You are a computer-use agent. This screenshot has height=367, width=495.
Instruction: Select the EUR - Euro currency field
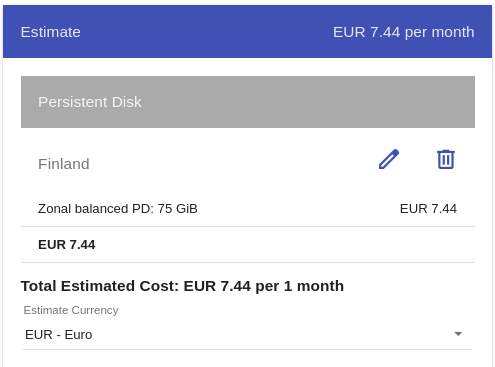247,334
